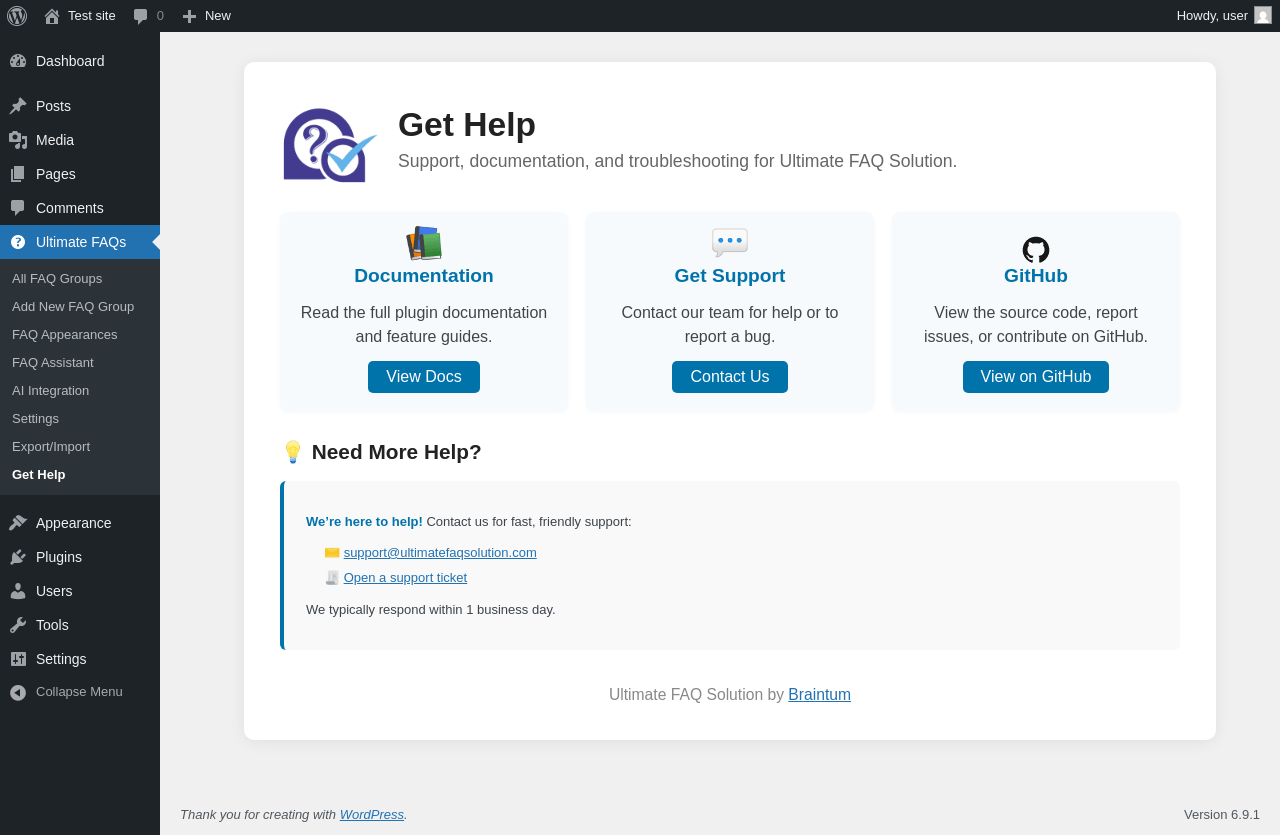Open the Test site home icon
The width and height of the screenshot is (1280, 835).
[52, 16]
